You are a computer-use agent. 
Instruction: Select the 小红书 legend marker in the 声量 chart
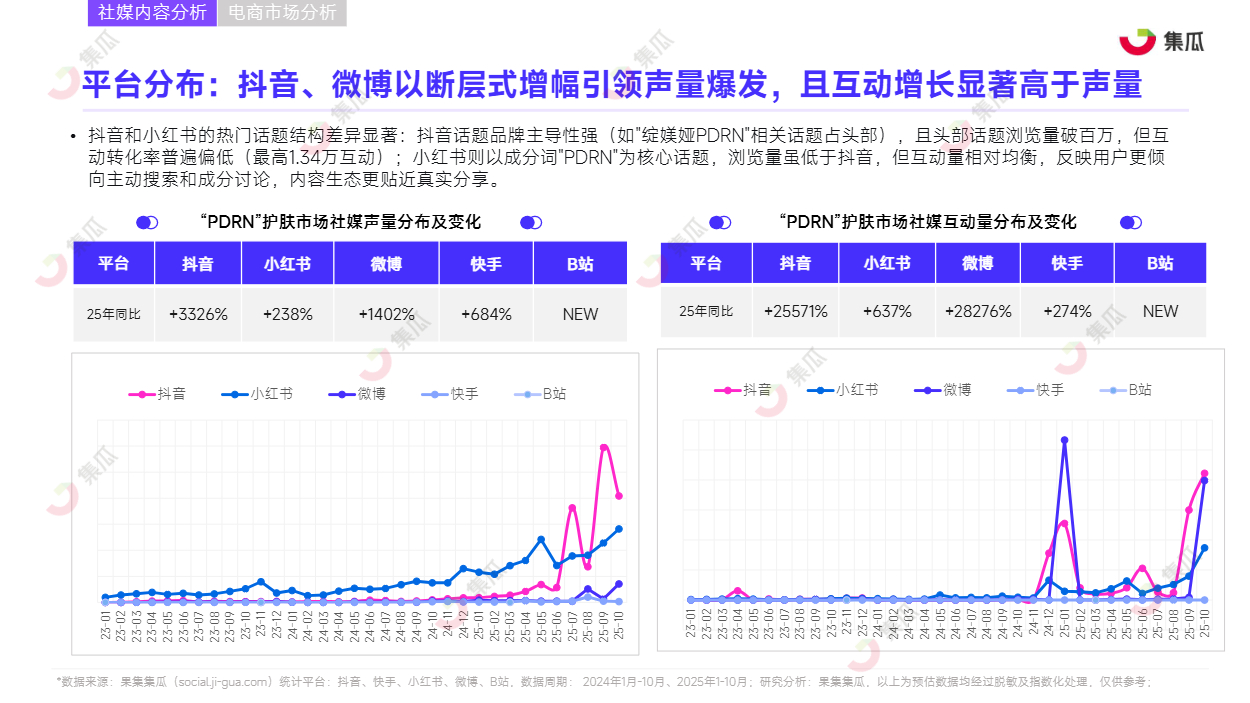(235, 394)
